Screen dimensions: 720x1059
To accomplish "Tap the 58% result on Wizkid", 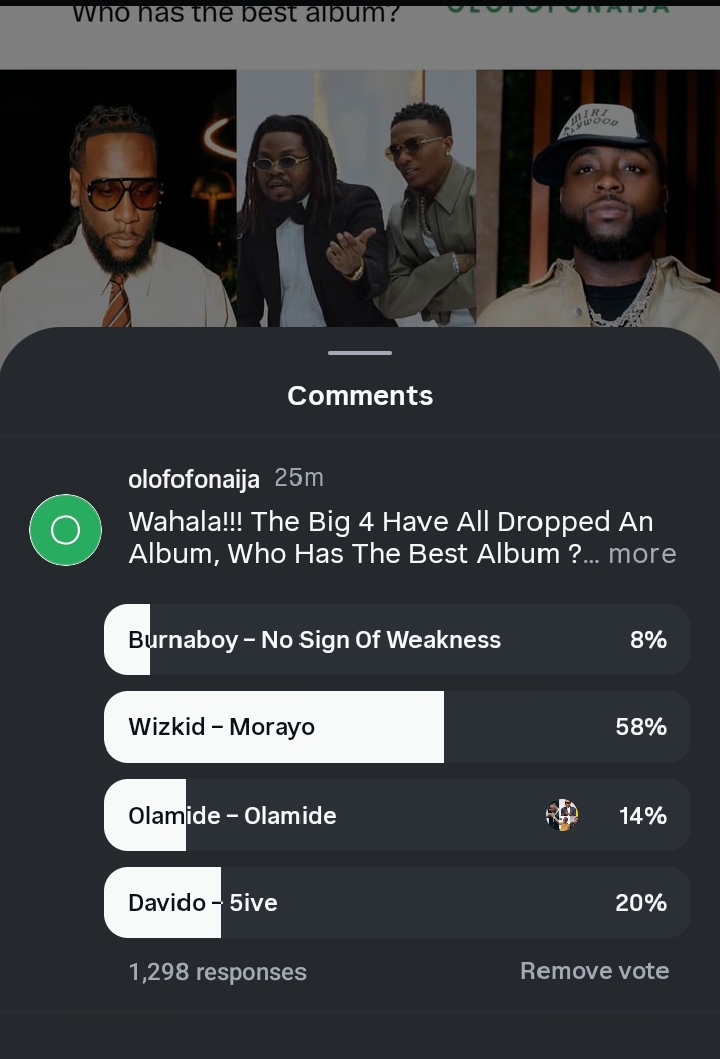I will (641, 727).
